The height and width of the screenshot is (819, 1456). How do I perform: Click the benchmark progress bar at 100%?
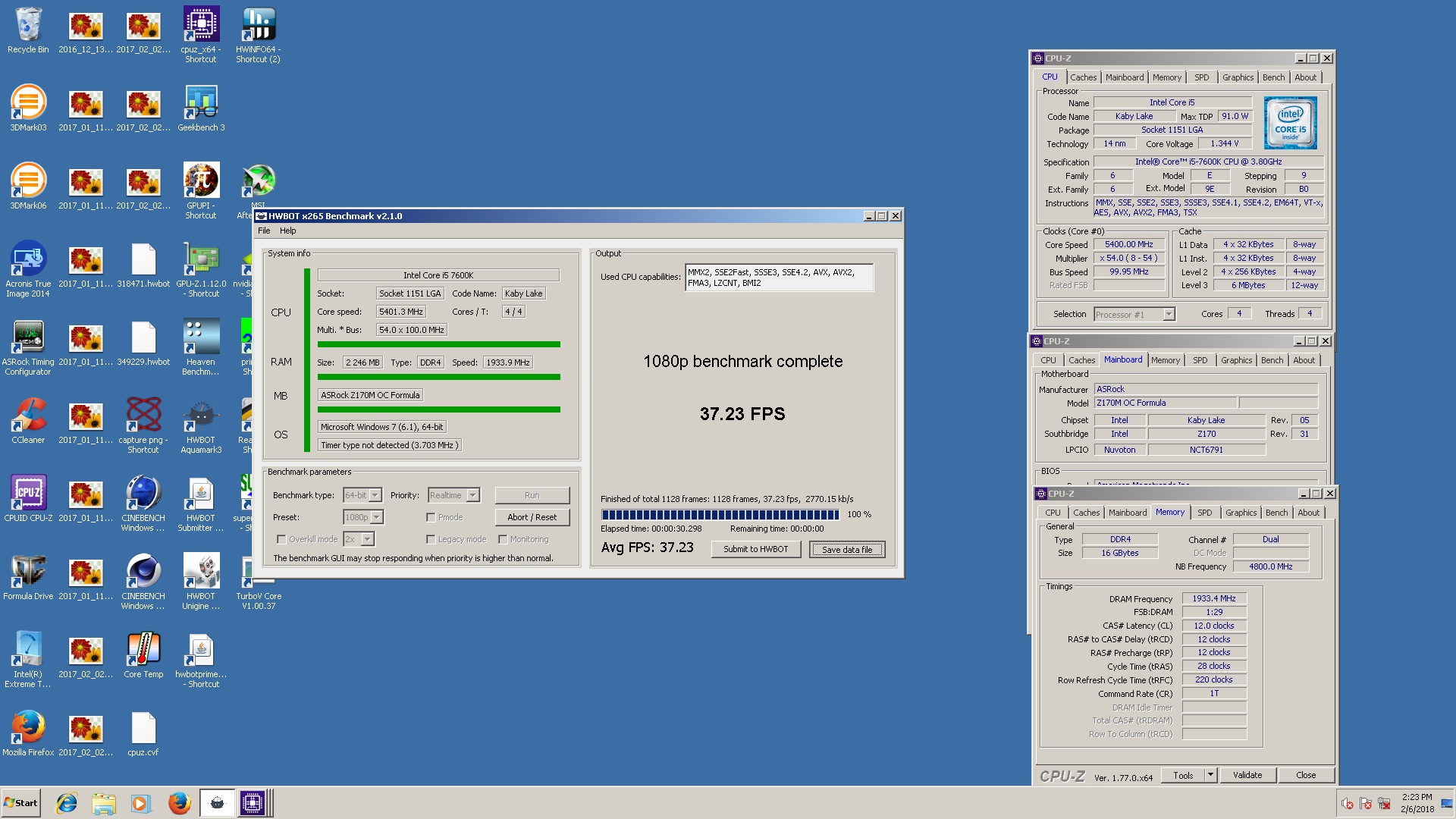(x=720, y=514)
